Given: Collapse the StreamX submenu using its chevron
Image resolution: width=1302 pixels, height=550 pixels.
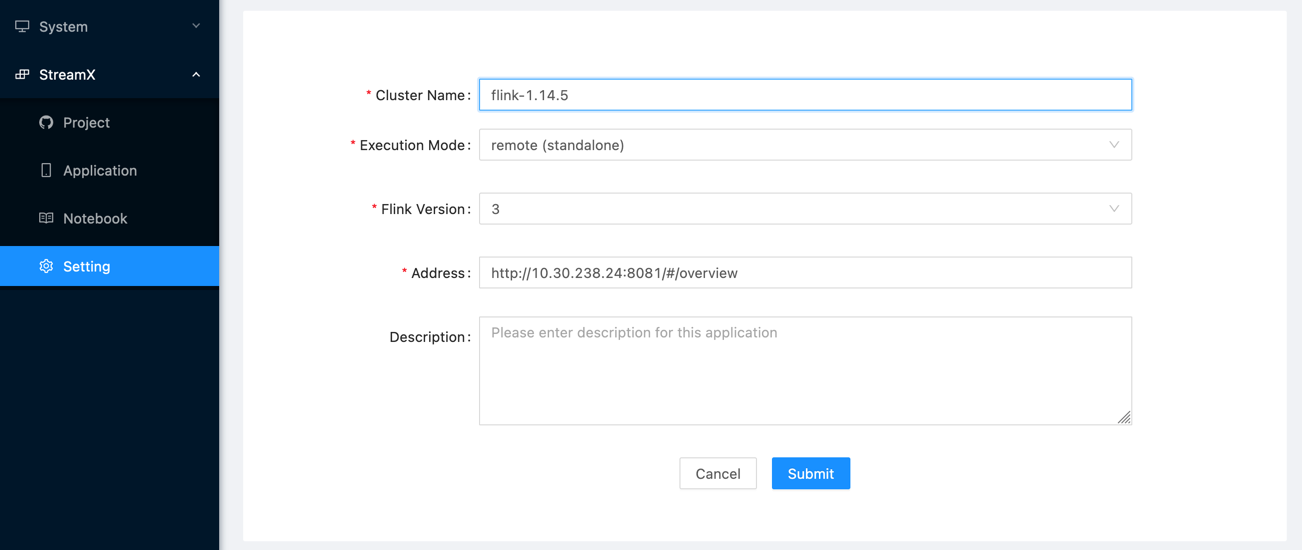Looking at the screenshot, I should pyautogui.click(x=196, y=75).
